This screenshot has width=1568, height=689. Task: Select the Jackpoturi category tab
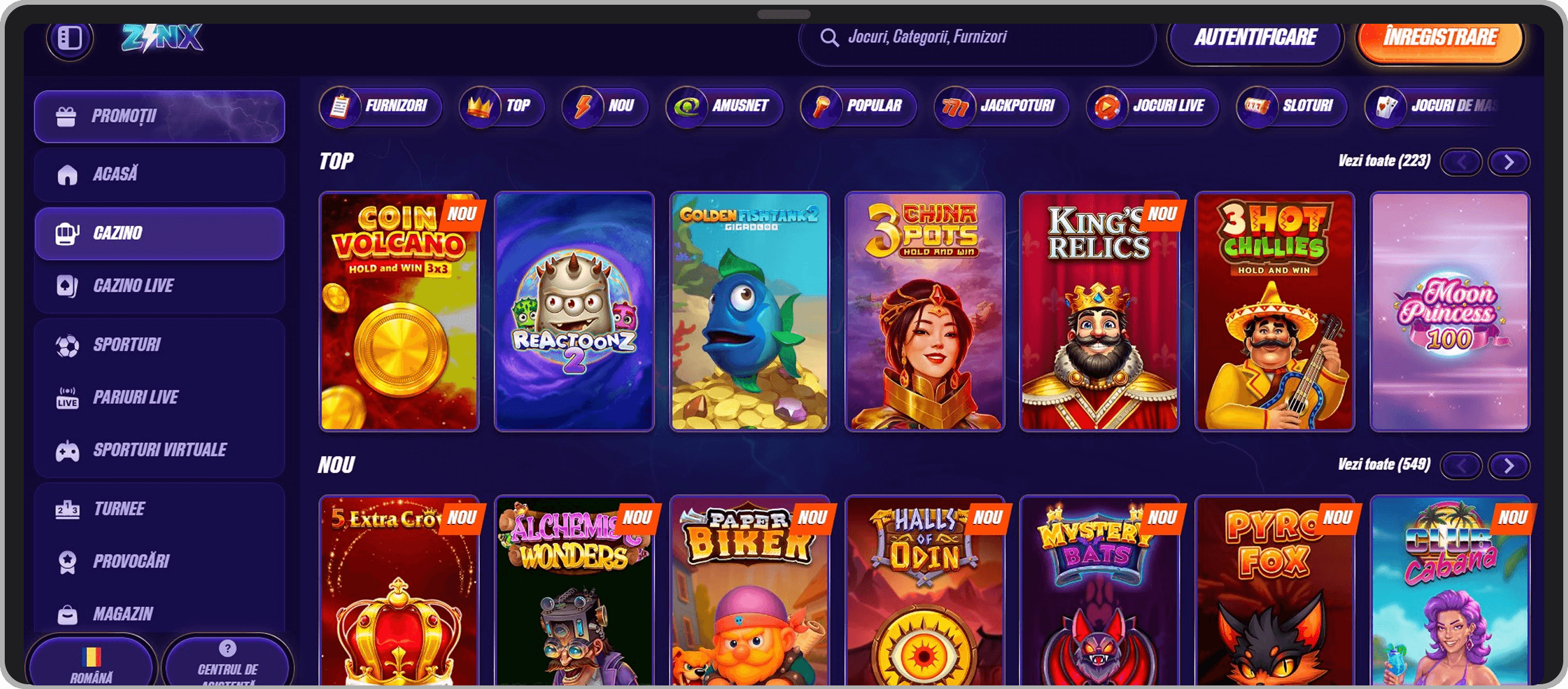pos(1001,106)
